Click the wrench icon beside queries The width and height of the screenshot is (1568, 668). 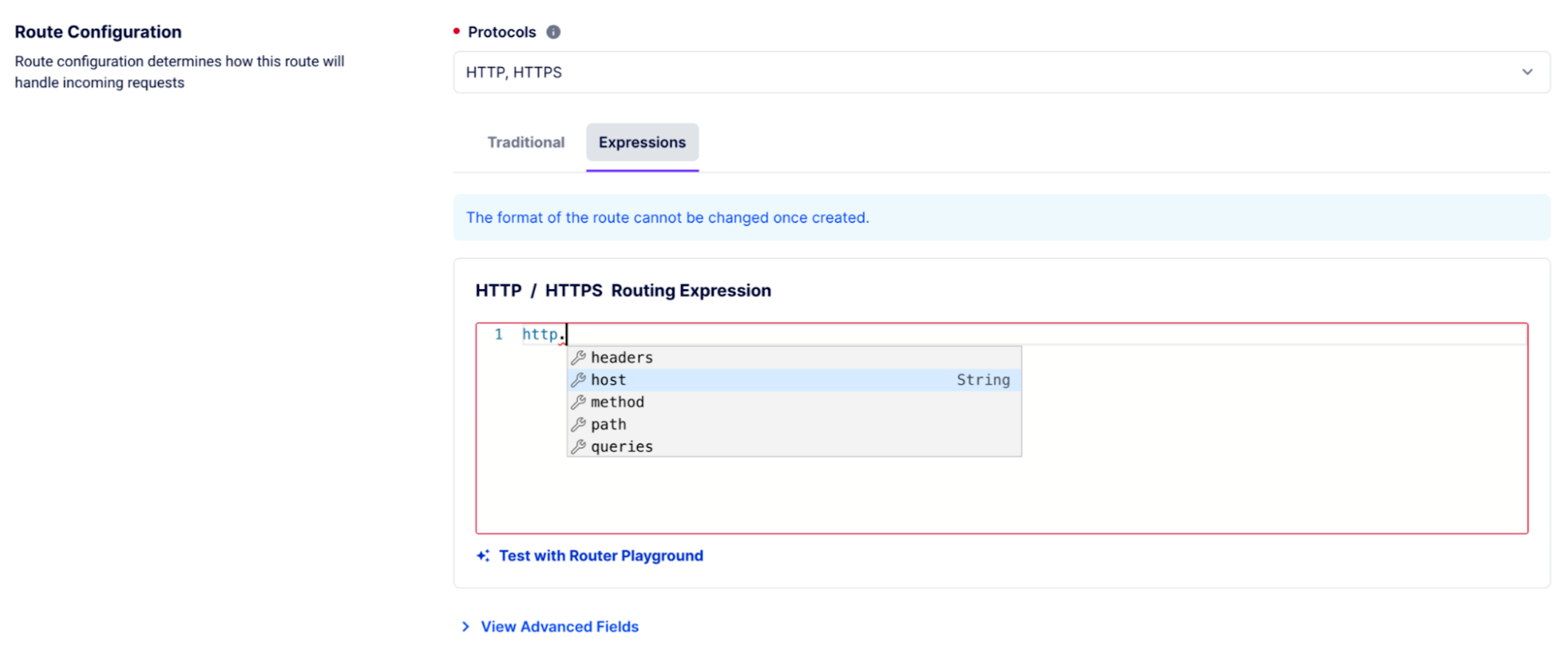(x=578, y=447)
